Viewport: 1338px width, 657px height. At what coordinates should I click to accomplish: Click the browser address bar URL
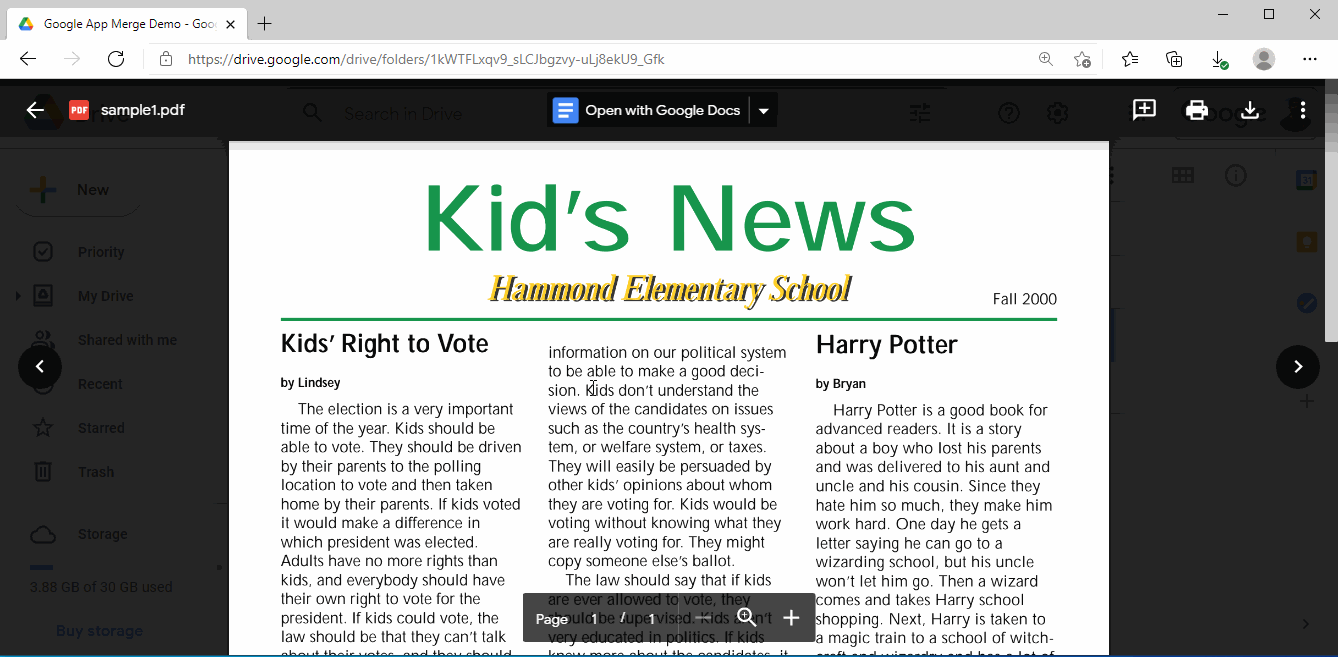point(426,59)
